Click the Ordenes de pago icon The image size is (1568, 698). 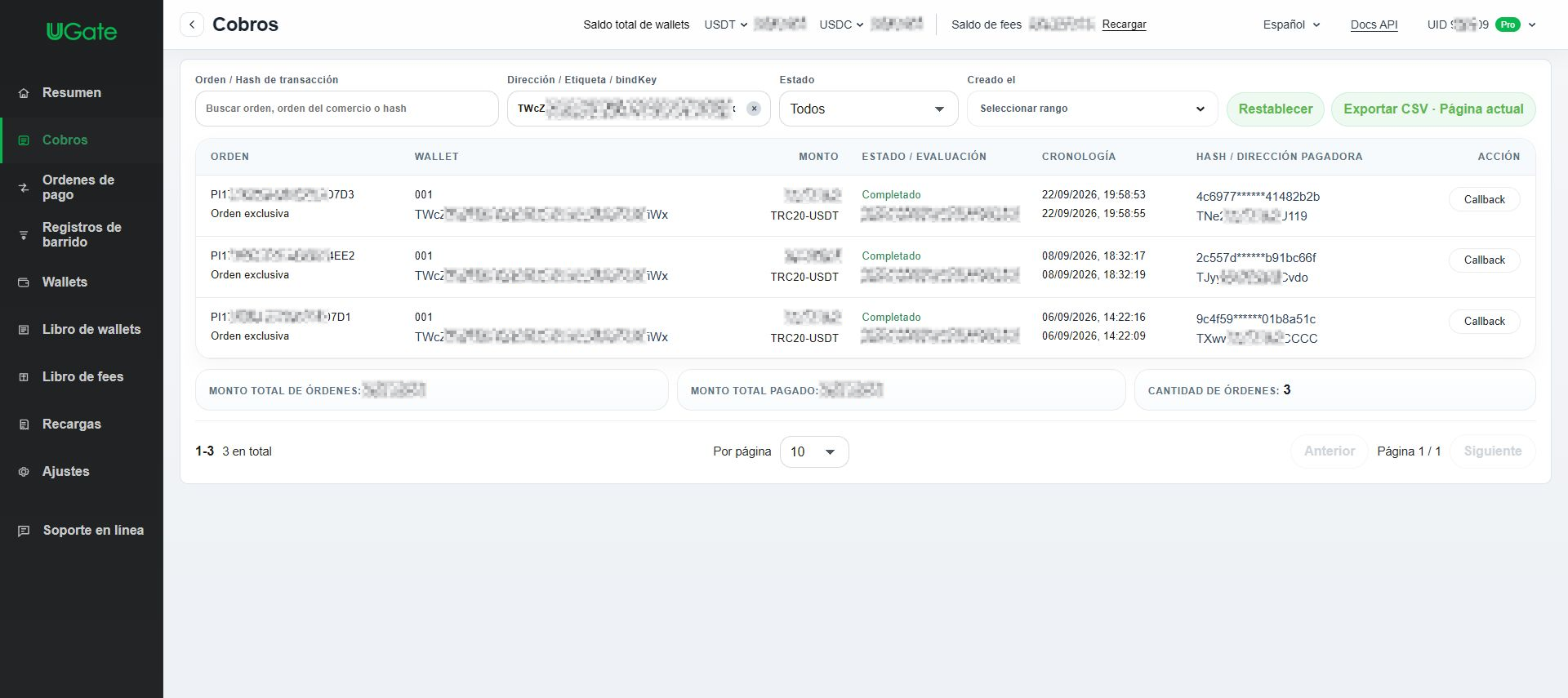[x=24, y=188]
